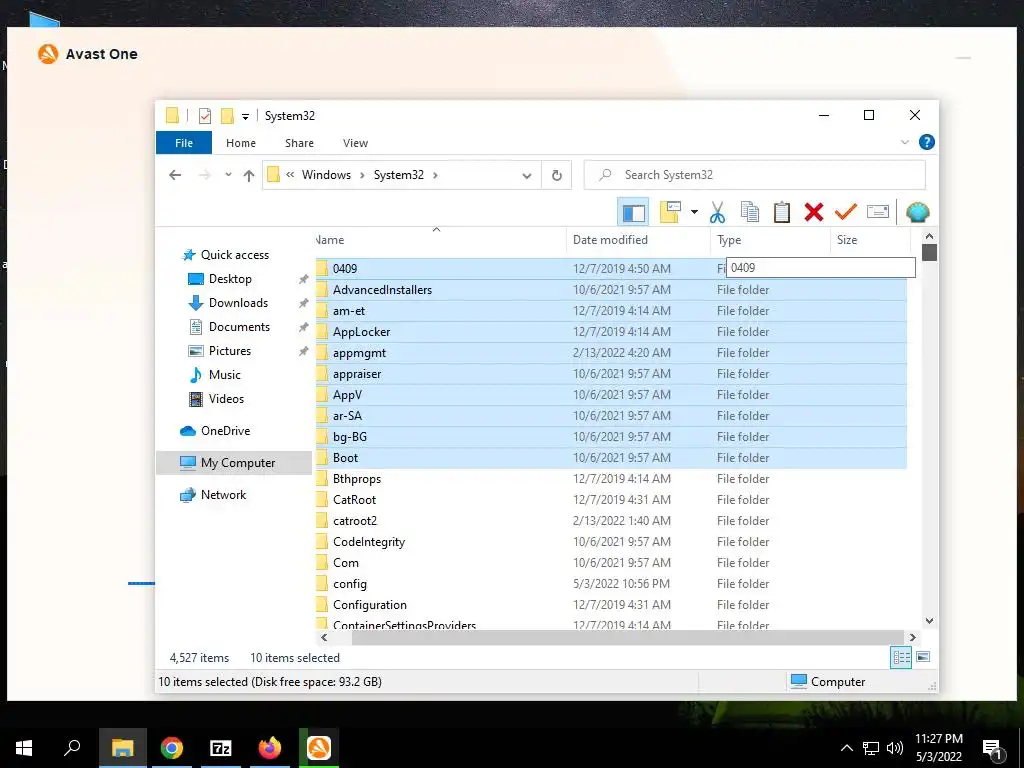This screenshot has height=768, width=1024.
Task: Switch to the View ribbon tab
Action: [x=355, y=143]
